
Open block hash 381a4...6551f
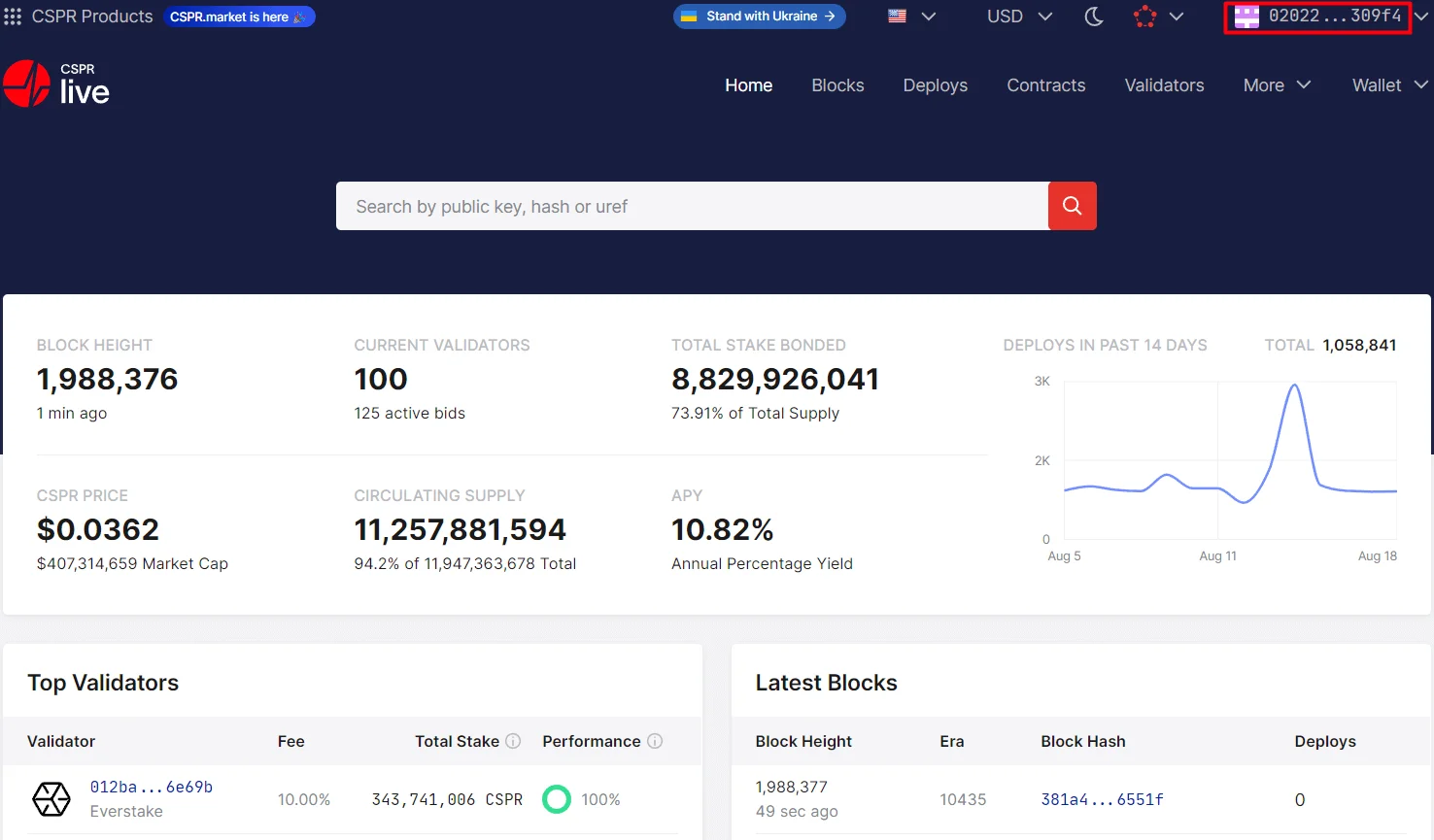coord(1102,799)
